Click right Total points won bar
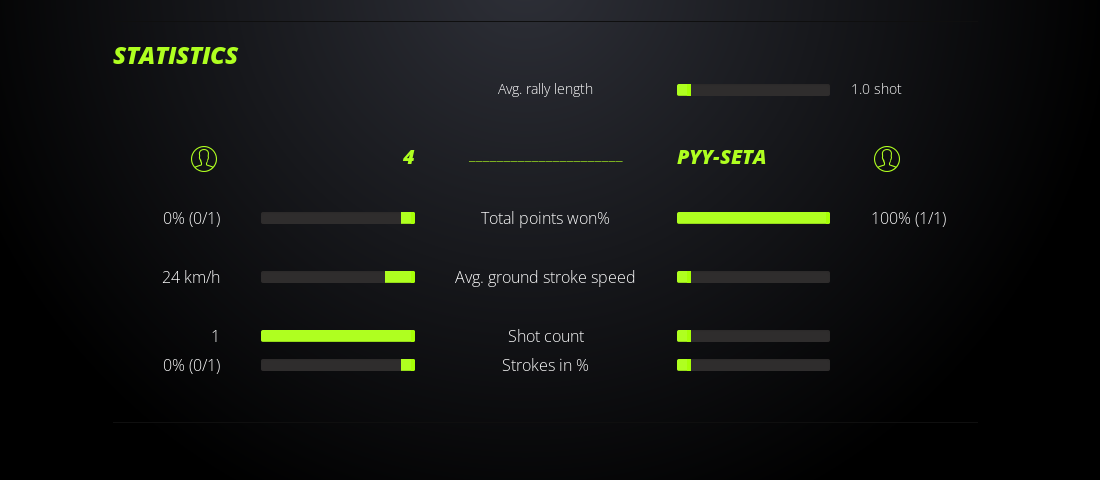1100x480 pixels. [753, 218]
